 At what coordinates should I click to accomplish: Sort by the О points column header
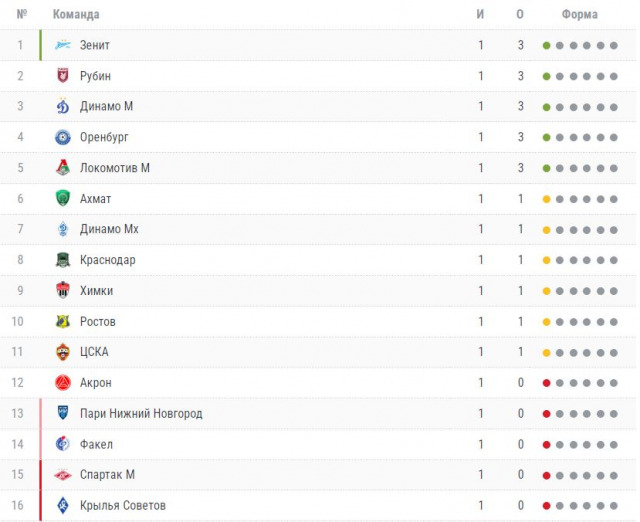(x=520, y=15)
